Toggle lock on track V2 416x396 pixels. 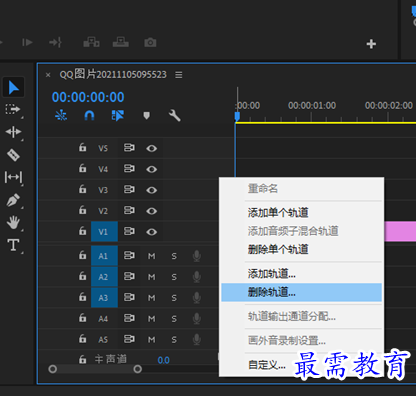tap(82, 210)
